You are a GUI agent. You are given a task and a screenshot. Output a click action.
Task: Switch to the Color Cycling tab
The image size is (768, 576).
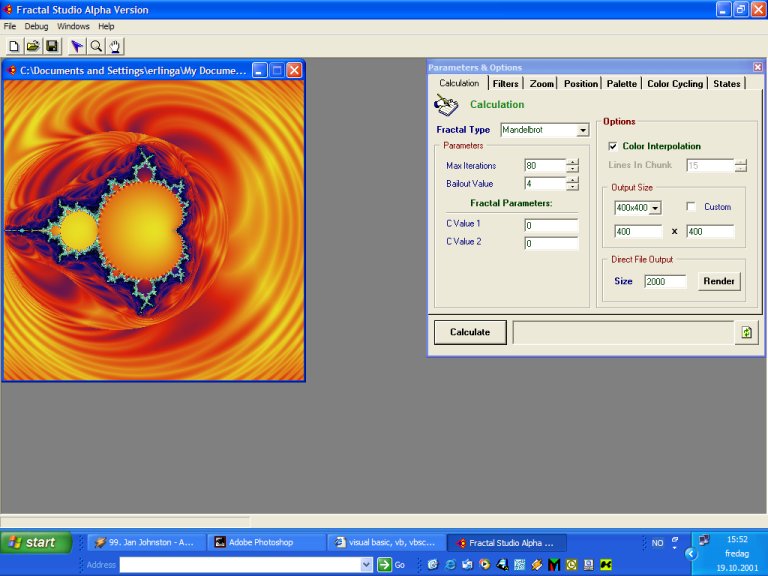674,84
